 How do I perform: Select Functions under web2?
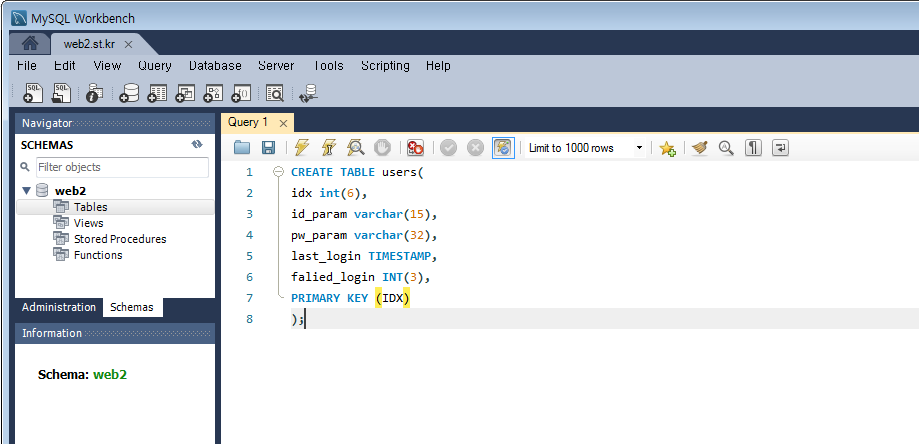coord(98,255)
